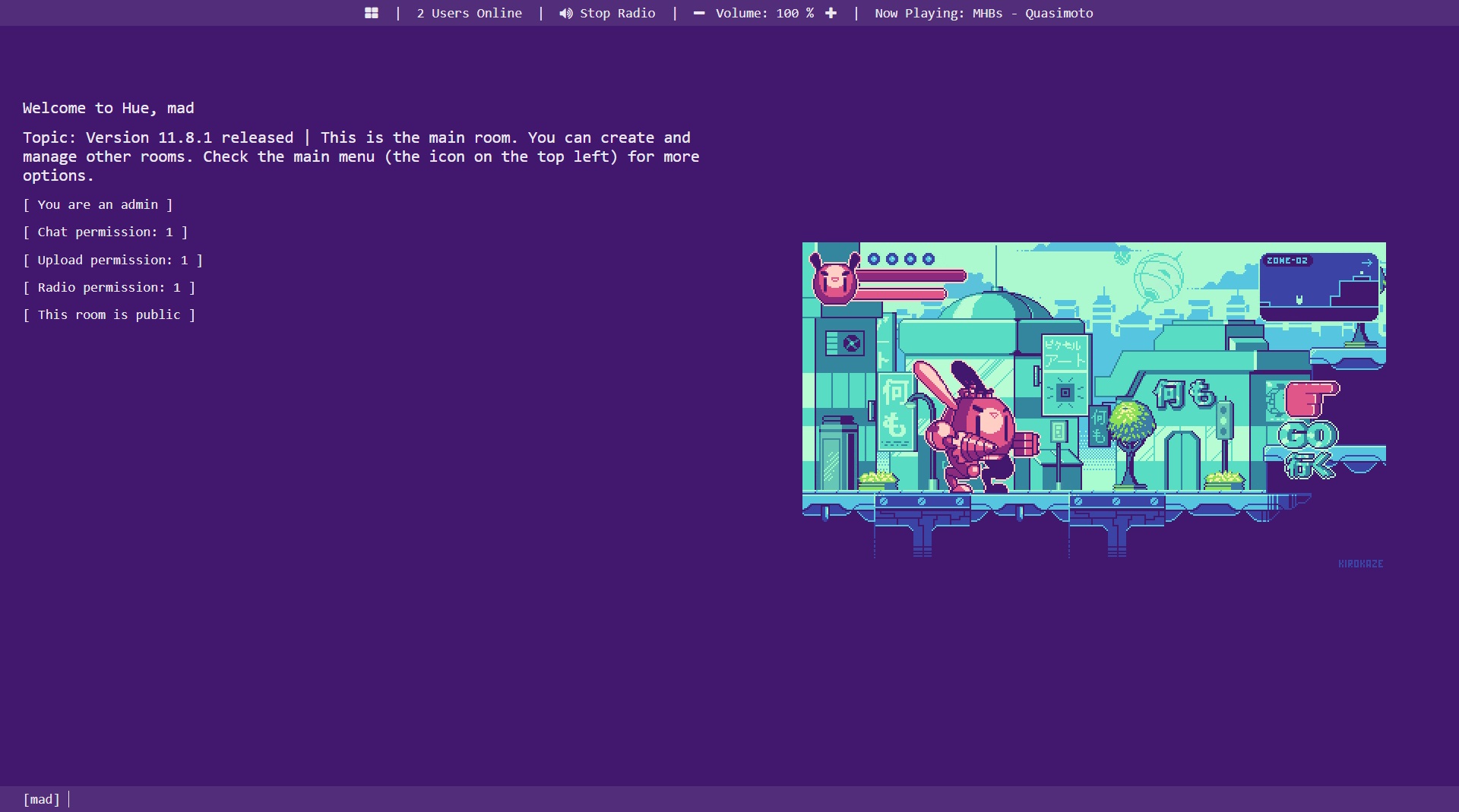Click the '[ Upload permission: 1 ]' line

pyautogui.click(x=112, y=261)
